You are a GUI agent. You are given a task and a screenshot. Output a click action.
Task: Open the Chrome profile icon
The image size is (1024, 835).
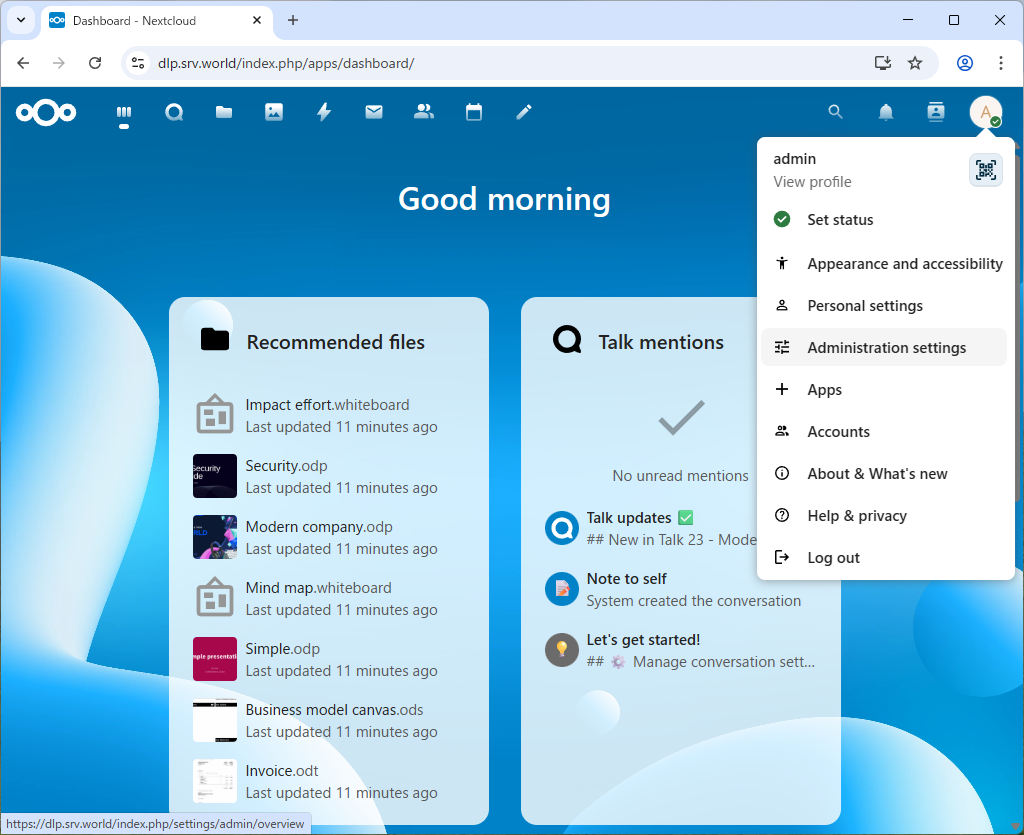coord(965,63)
